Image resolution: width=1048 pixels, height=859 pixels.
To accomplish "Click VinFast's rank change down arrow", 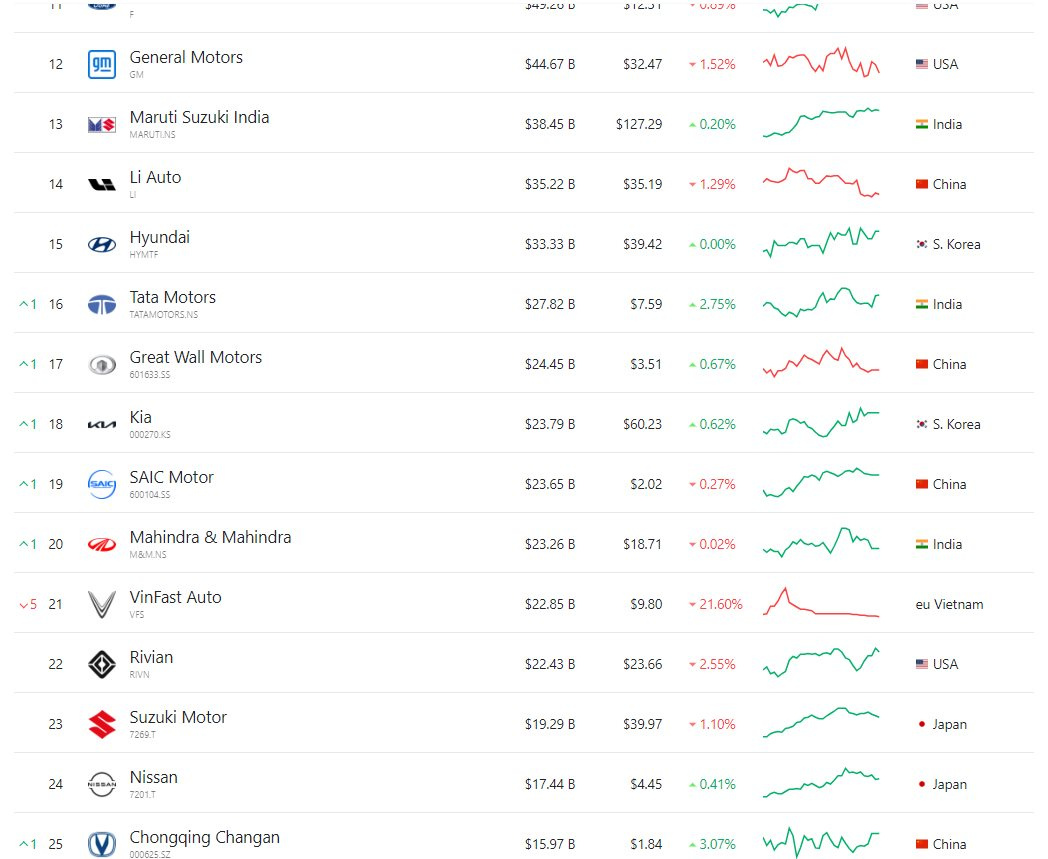I will (24, 604).
